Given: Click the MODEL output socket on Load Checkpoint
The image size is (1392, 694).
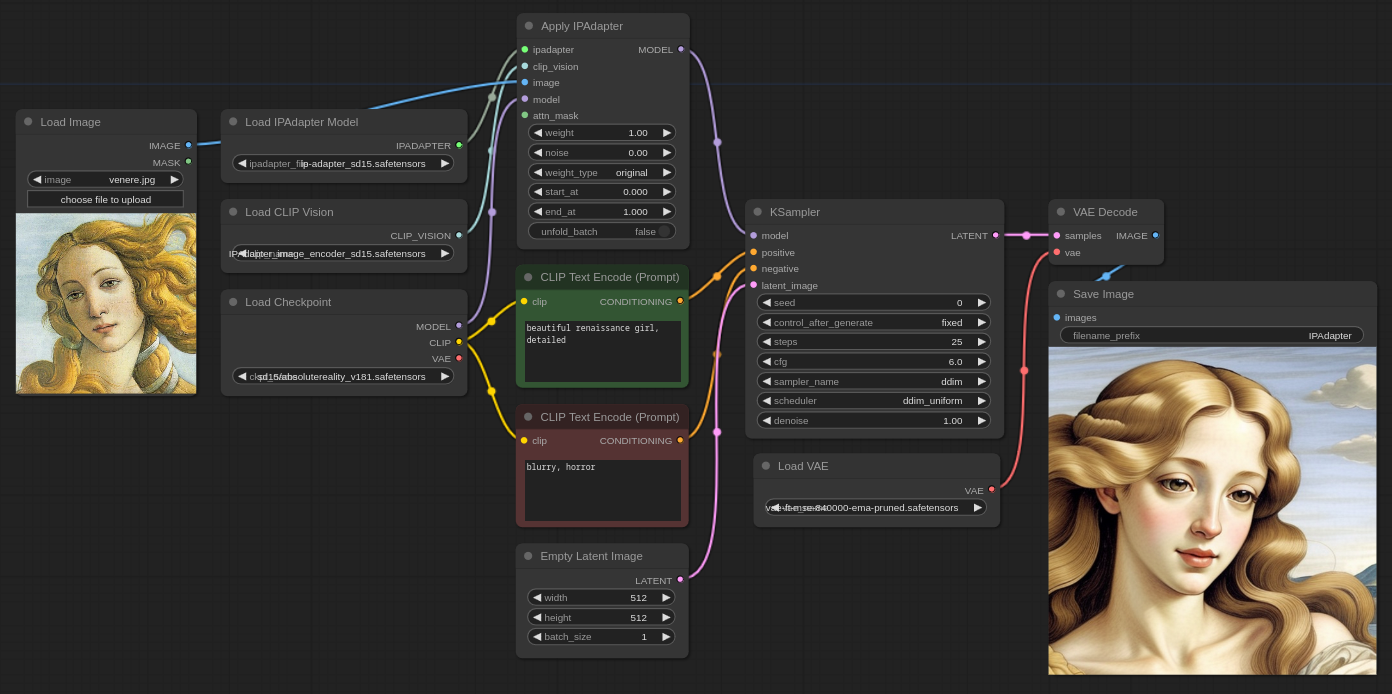Looking at the screenshot, I should click(459, 326).
